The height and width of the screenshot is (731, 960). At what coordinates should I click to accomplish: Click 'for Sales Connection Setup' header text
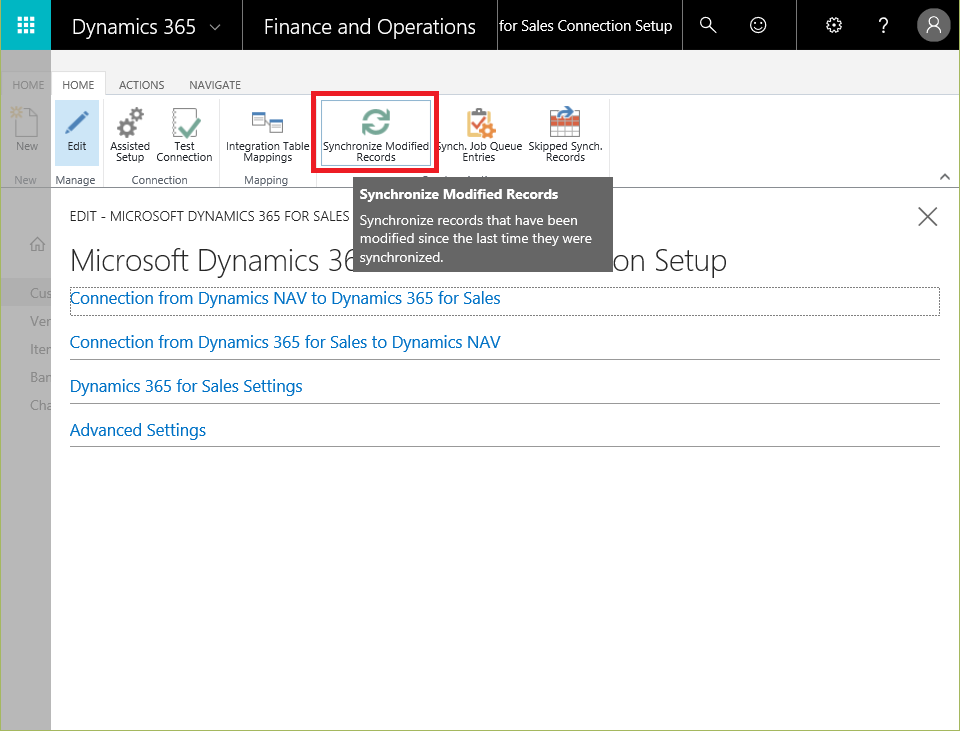585,26
